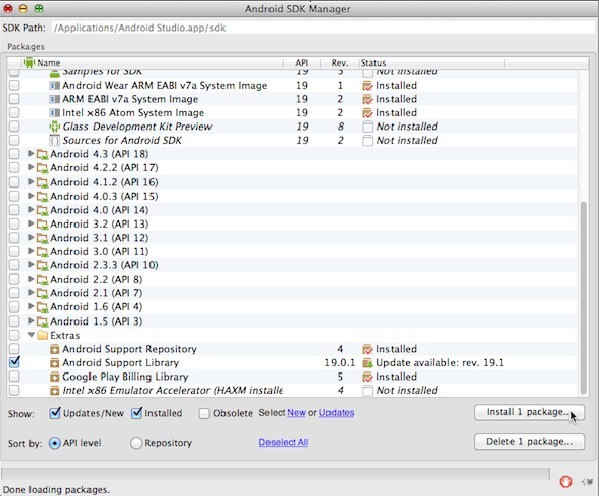Click the Status column header
599x496 pixels.
(432, 63)
